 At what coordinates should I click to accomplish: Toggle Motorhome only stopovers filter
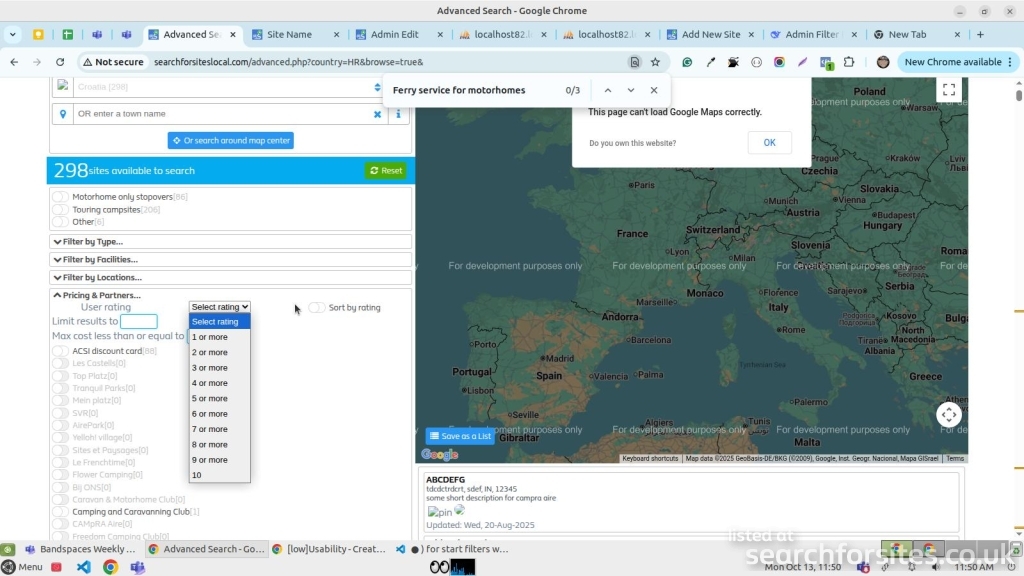[61, 197]
